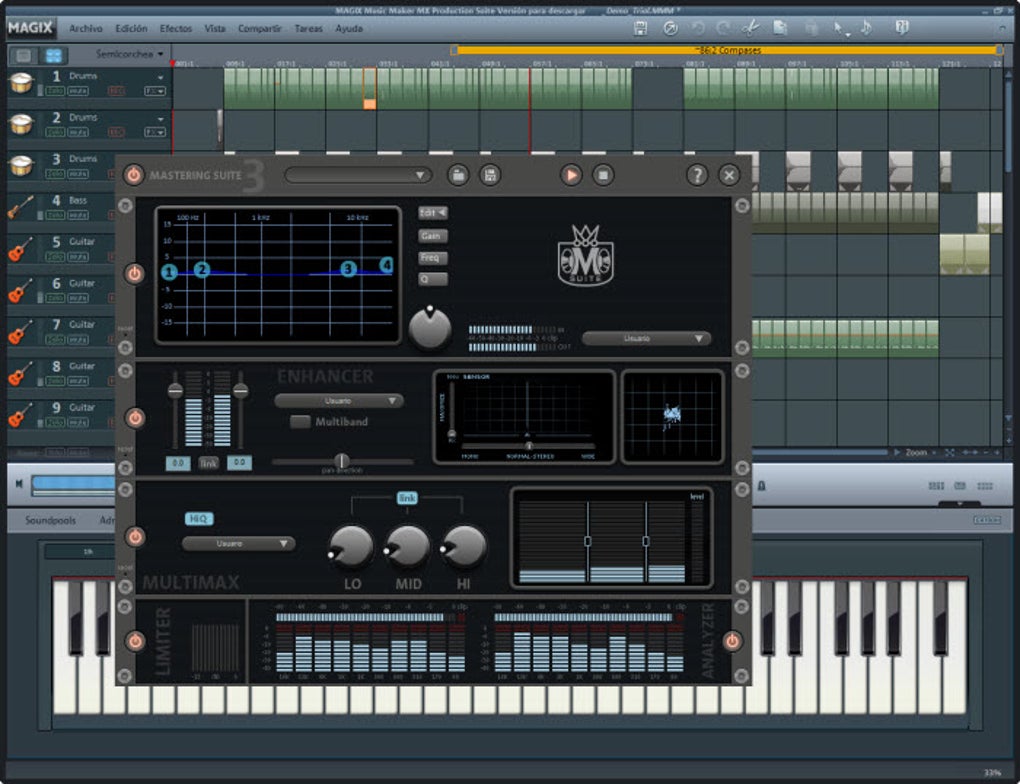Click the EQ Edit button
This screenshot has height=784, width=1020.
click(x=433, y=213)
